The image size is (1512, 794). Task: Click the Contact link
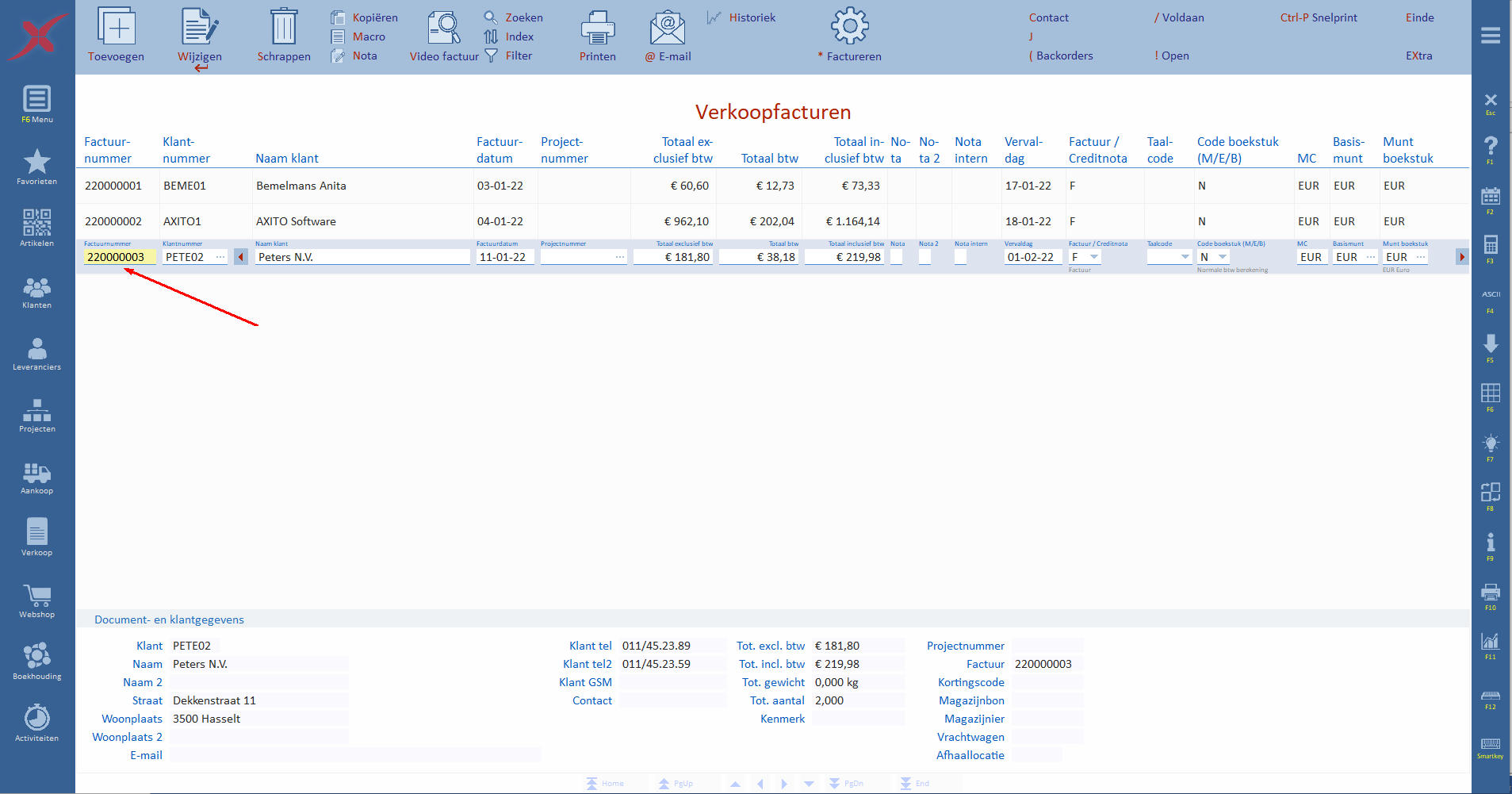click(x=1048, y=17)
